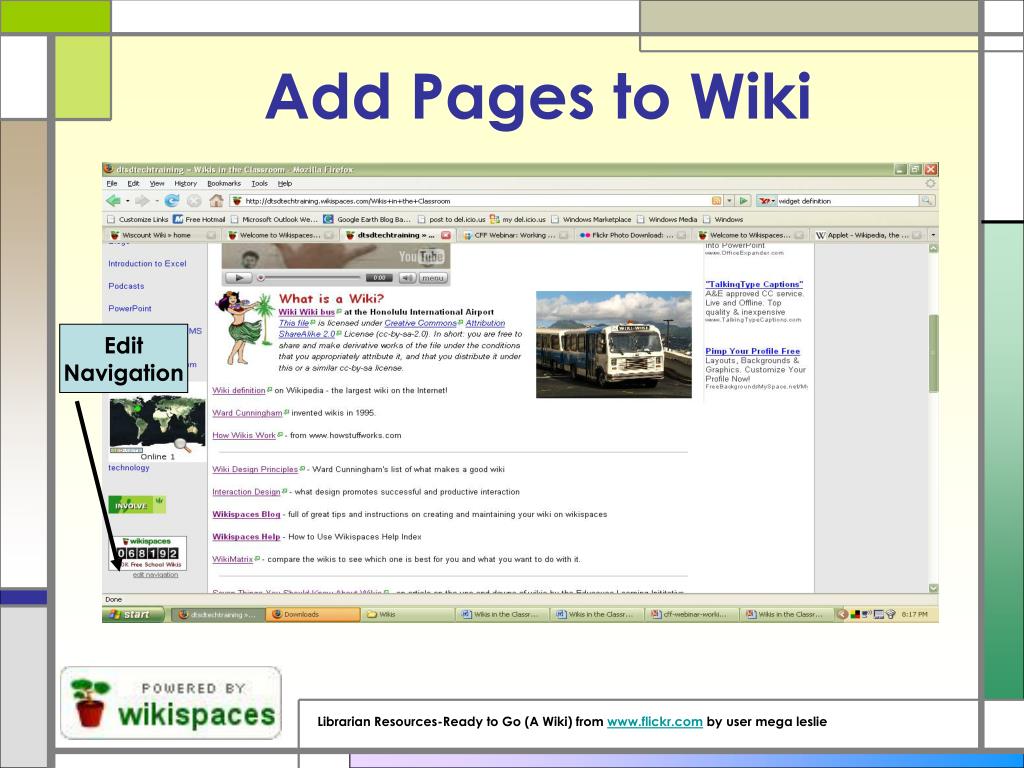Open the Wiki Design Principles link

[x=255, y=470]
